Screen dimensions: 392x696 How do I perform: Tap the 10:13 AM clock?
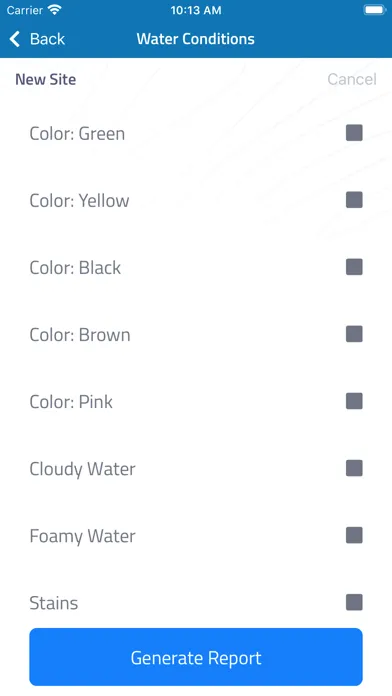point(196,11)
